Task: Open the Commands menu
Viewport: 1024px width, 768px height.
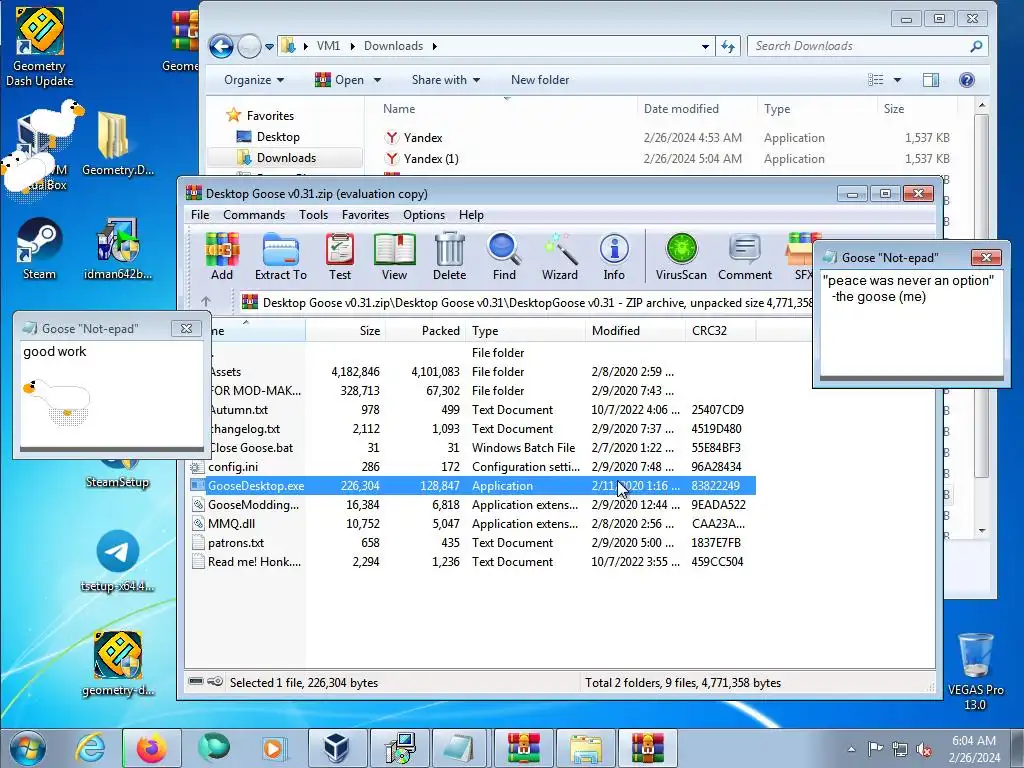Action: (254, 215)
